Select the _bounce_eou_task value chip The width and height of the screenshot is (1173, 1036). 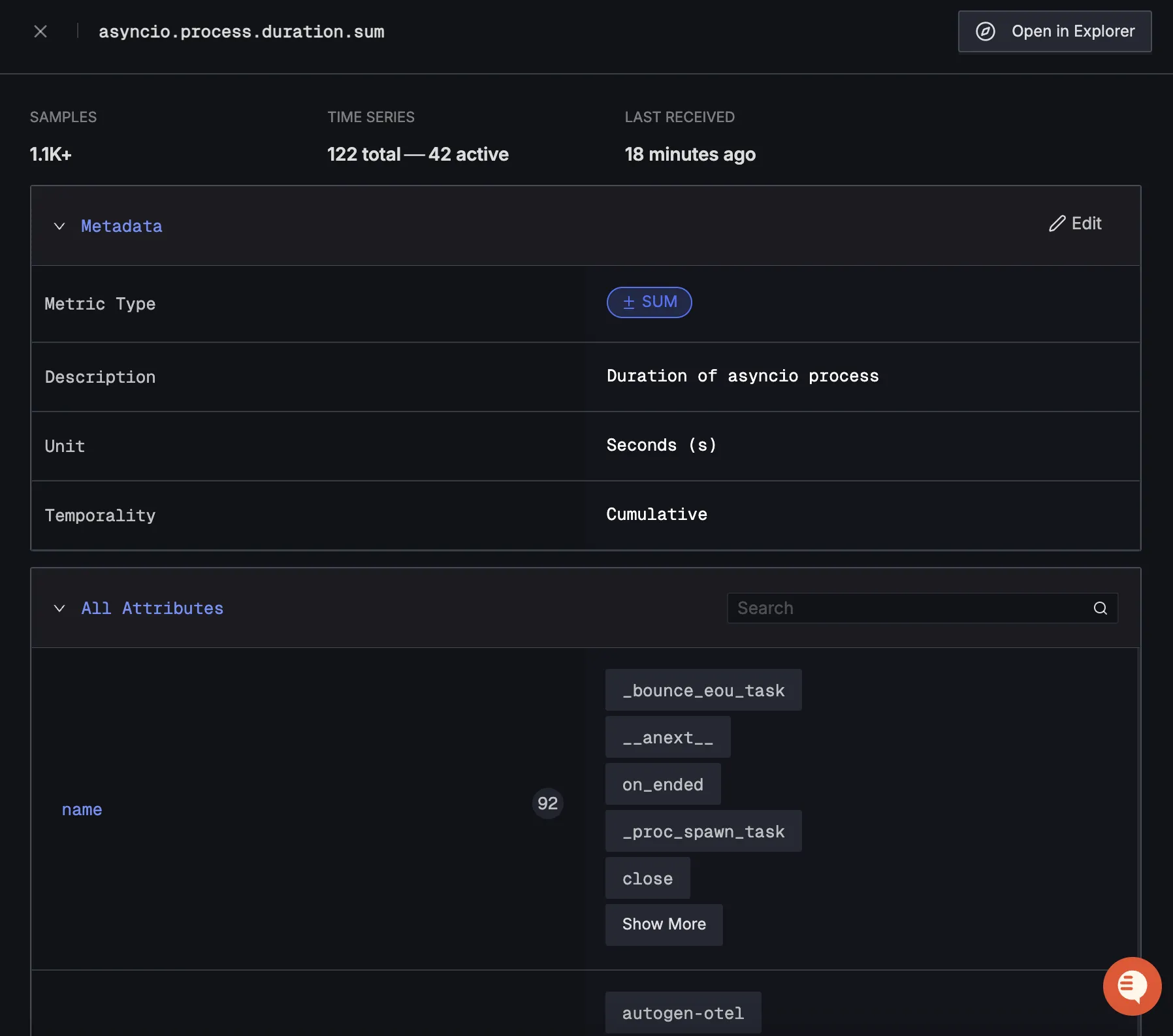[x=703, y=690]
